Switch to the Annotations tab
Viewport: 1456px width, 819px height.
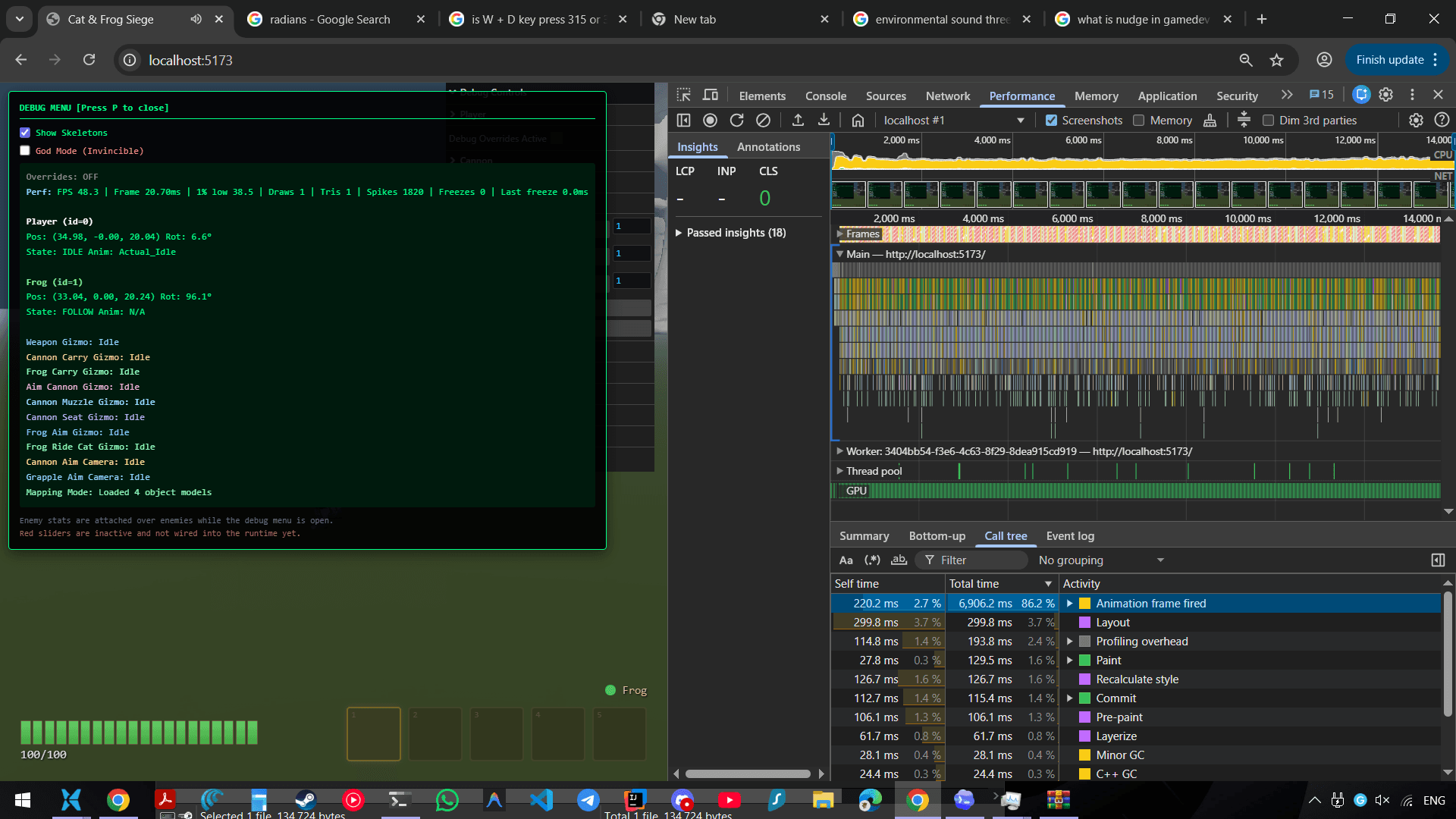768,146
